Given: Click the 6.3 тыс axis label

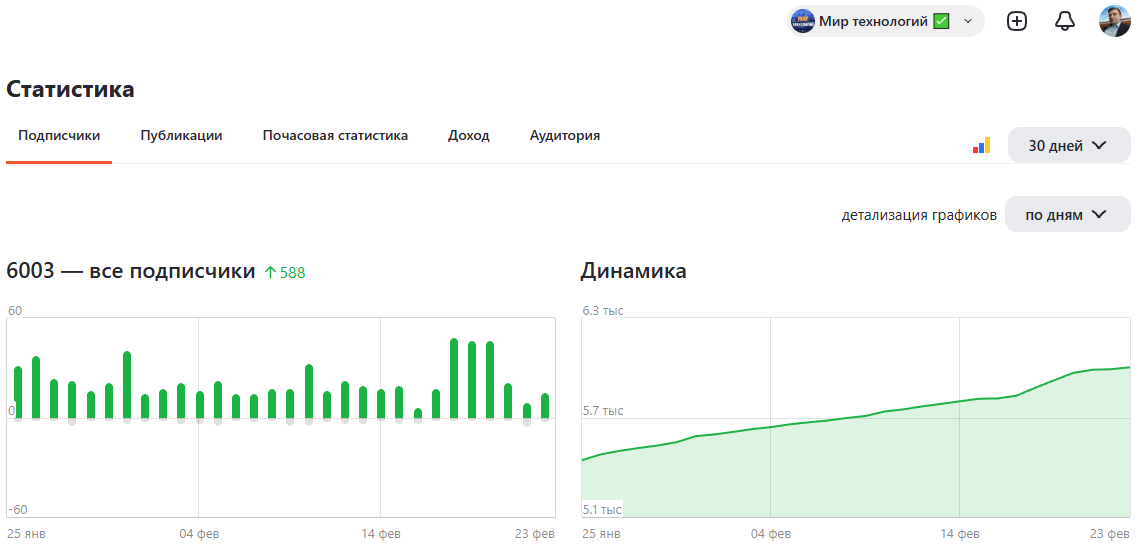Looking at the screenshot, I should (x=603, y=311).
